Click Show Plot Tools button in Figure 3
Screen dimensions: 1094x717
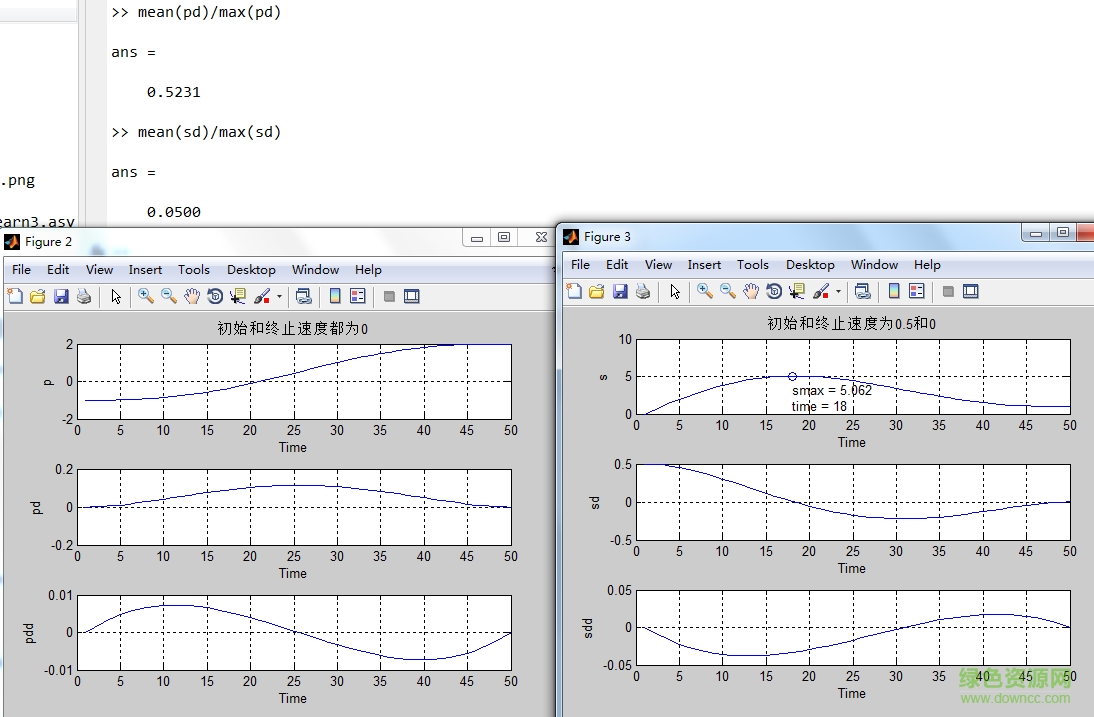pyautogui.click(x=970, y=291)
